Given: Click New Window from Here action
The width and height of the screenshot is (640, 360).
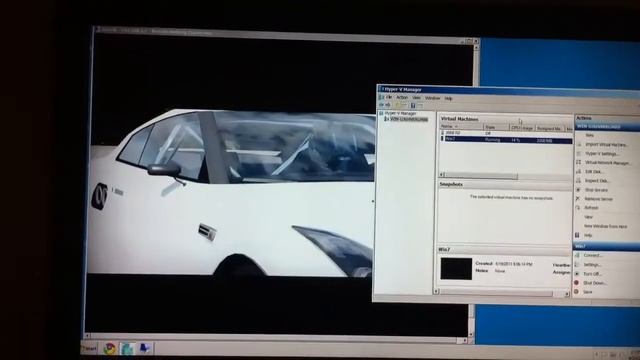Looking at the screenshot, I should pyautogui.click(x=606, y=226).
